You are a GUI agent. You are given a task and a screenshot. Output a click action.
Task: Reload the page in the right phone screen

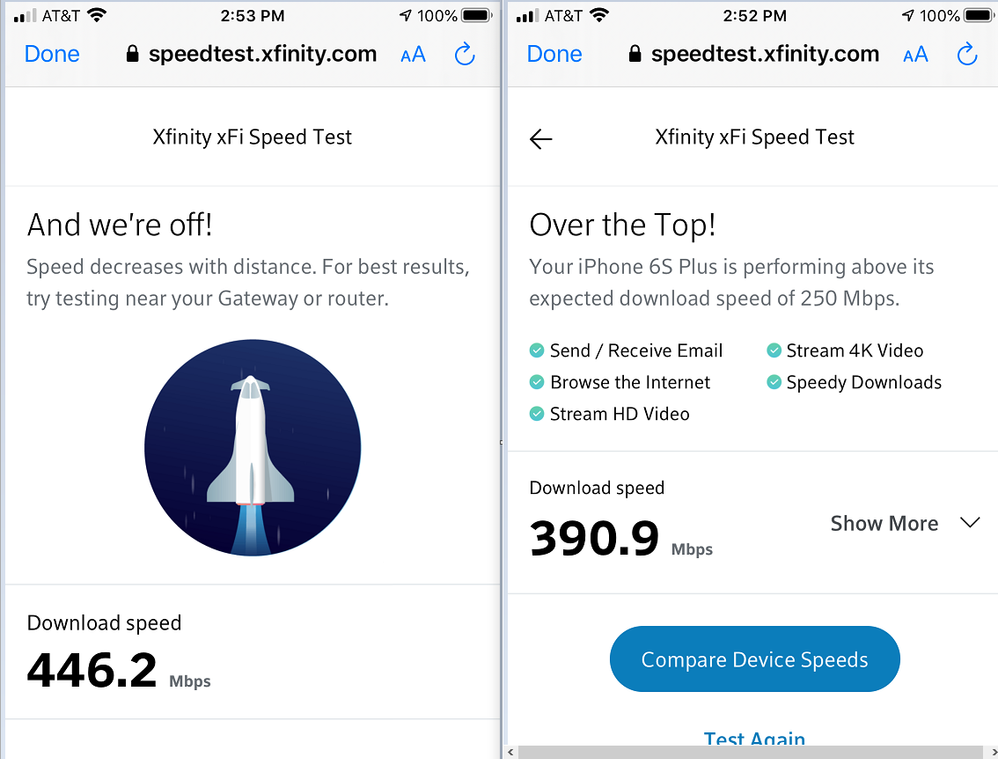(966, 54)
